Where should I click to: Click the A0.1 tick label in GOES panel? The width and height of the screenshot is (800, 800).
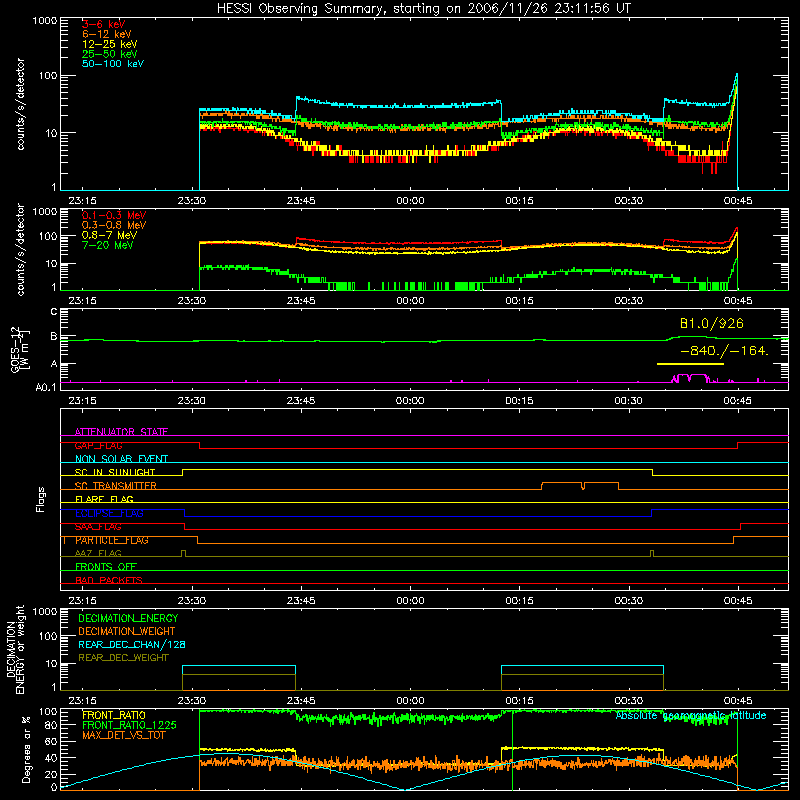tap(46, 387)
